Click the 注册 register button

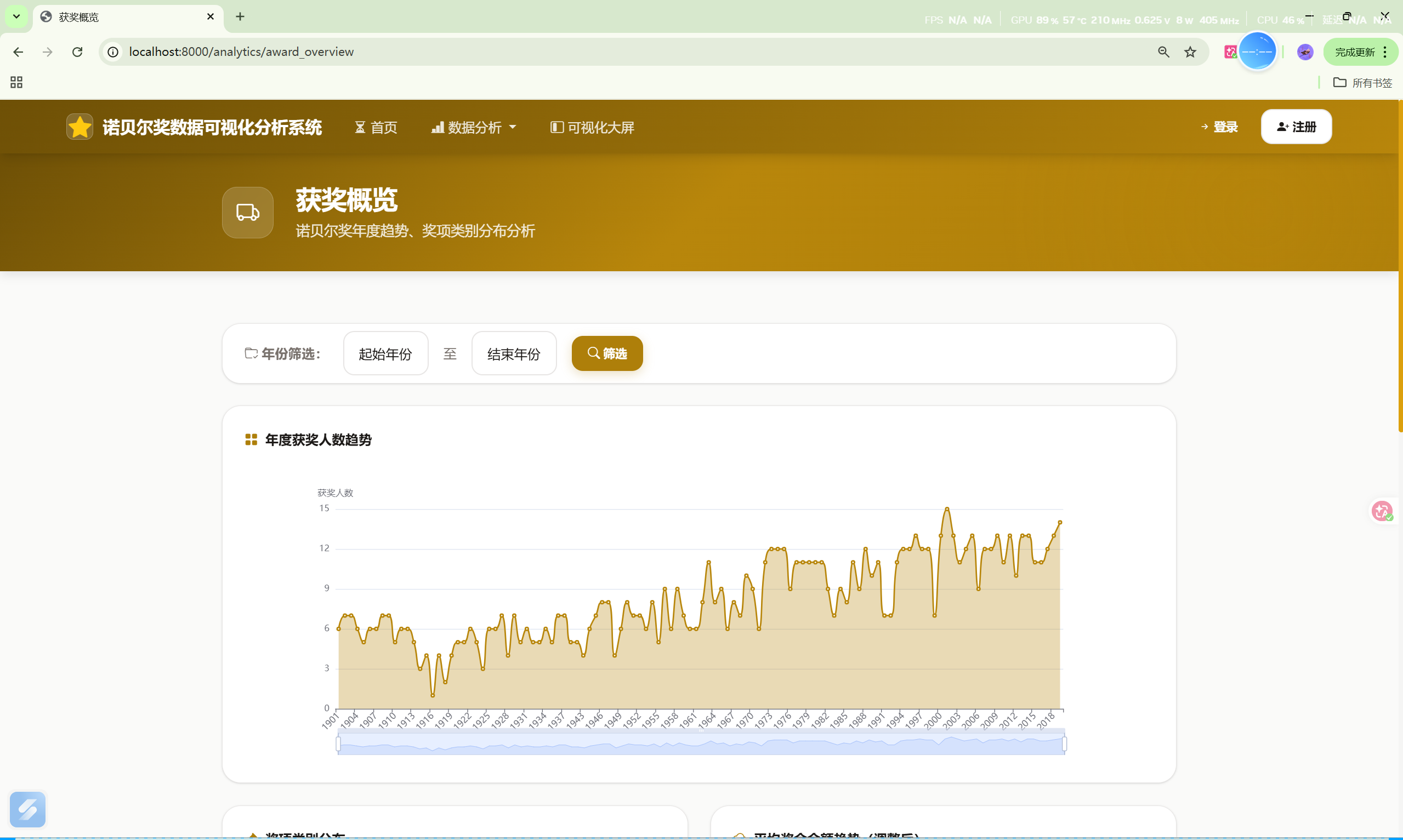click(x=1296, y=127)
